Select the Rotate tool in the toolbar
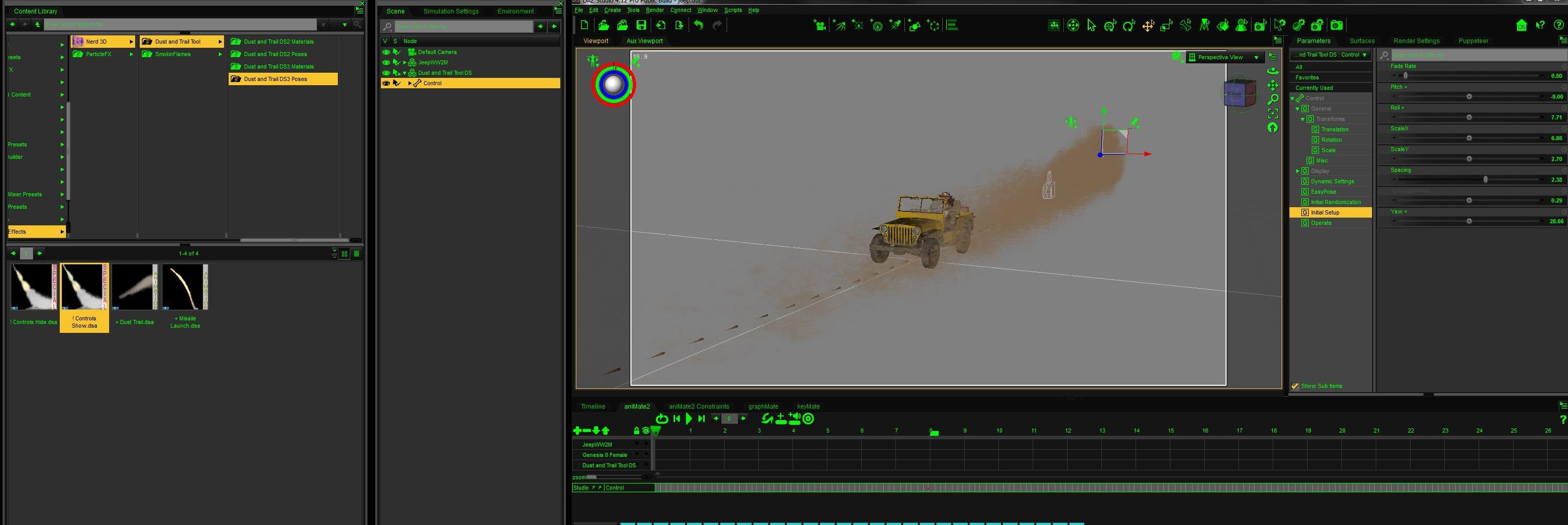The width and height of the screenshot is (1568, 525). click(1129, 25)
